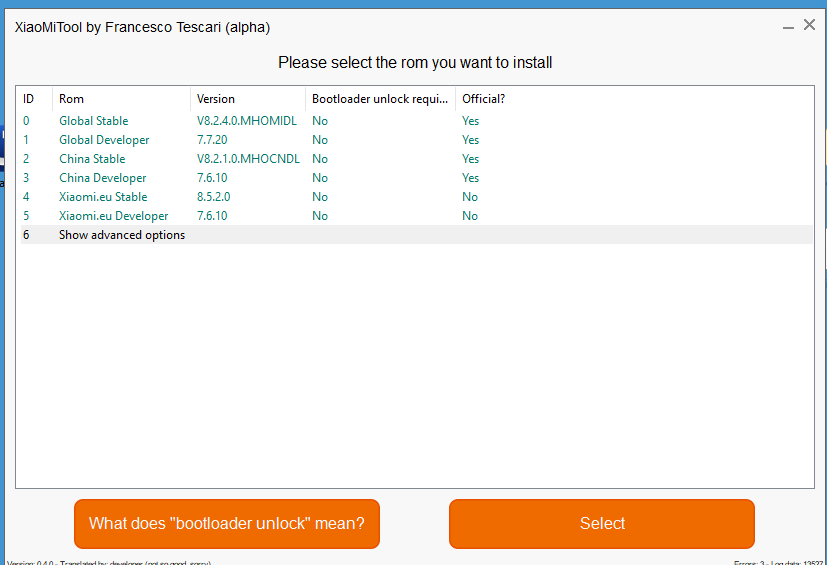Show advanced options in the list
The image size is (827, 565).
(121, 235)
